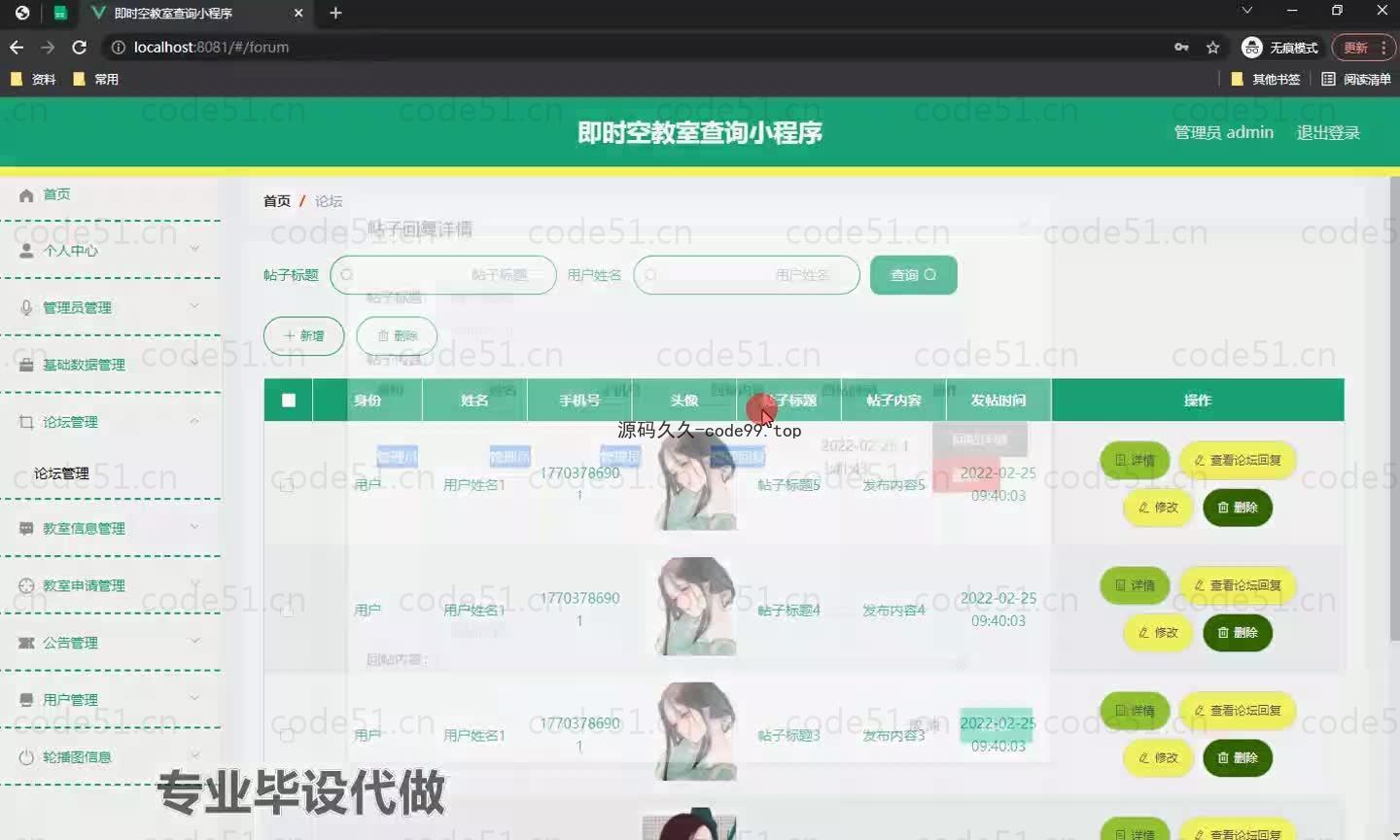Click 查看论坛回复 for 帖子标题5 row
This screenshot has width=1400, height=840.
1238,460
